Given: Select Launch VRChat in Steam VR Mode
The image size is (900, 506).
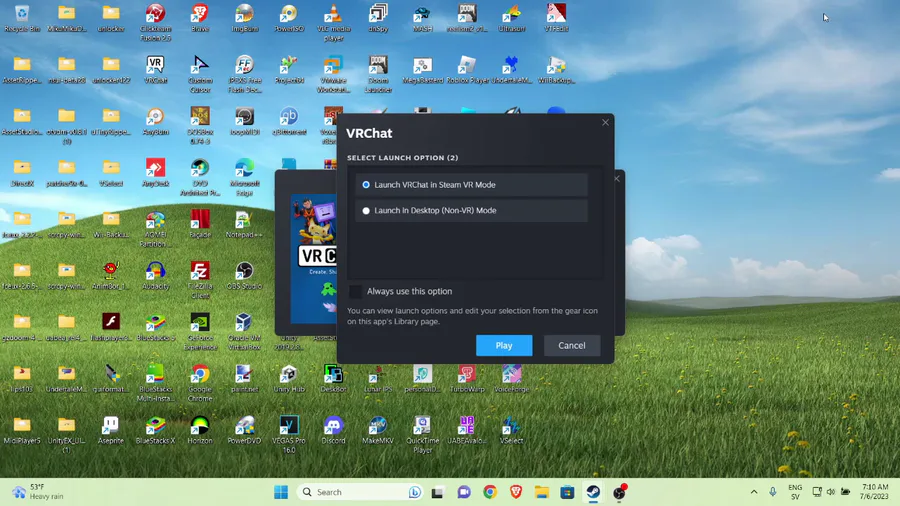Looking at the screenshot, I should point(471,185).
